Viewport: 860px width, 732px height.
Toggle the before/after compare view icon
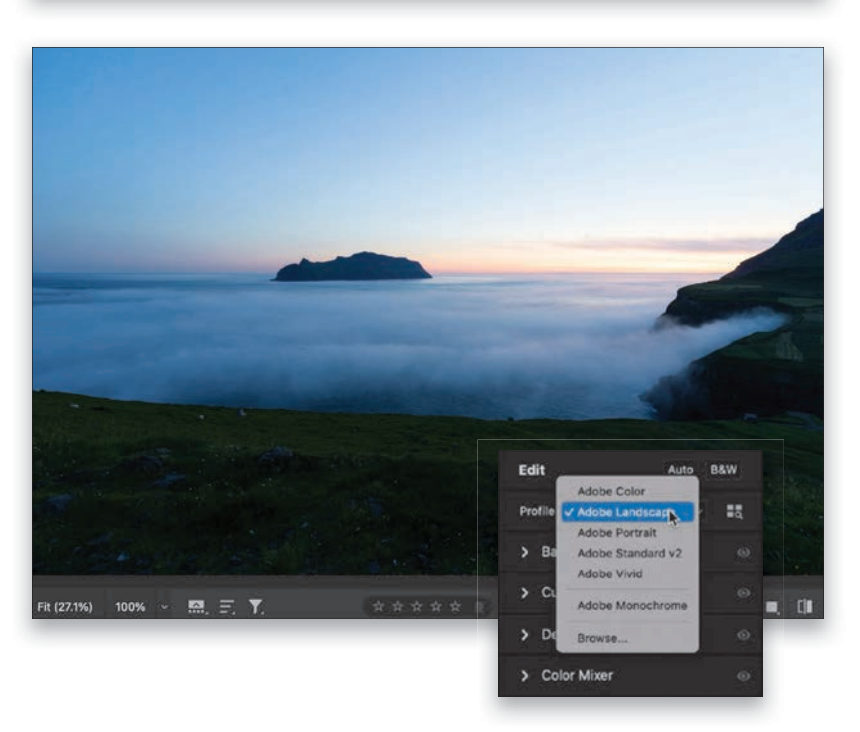(x=805, y=606)
